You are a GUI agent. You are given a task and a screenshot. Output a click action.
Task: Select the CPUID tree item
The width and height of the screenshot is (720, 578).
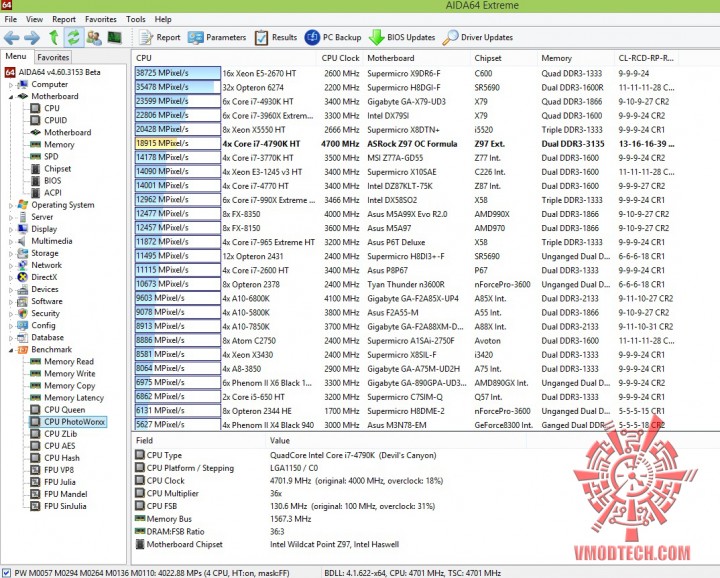pyautogui.click(x=49, y=120)
